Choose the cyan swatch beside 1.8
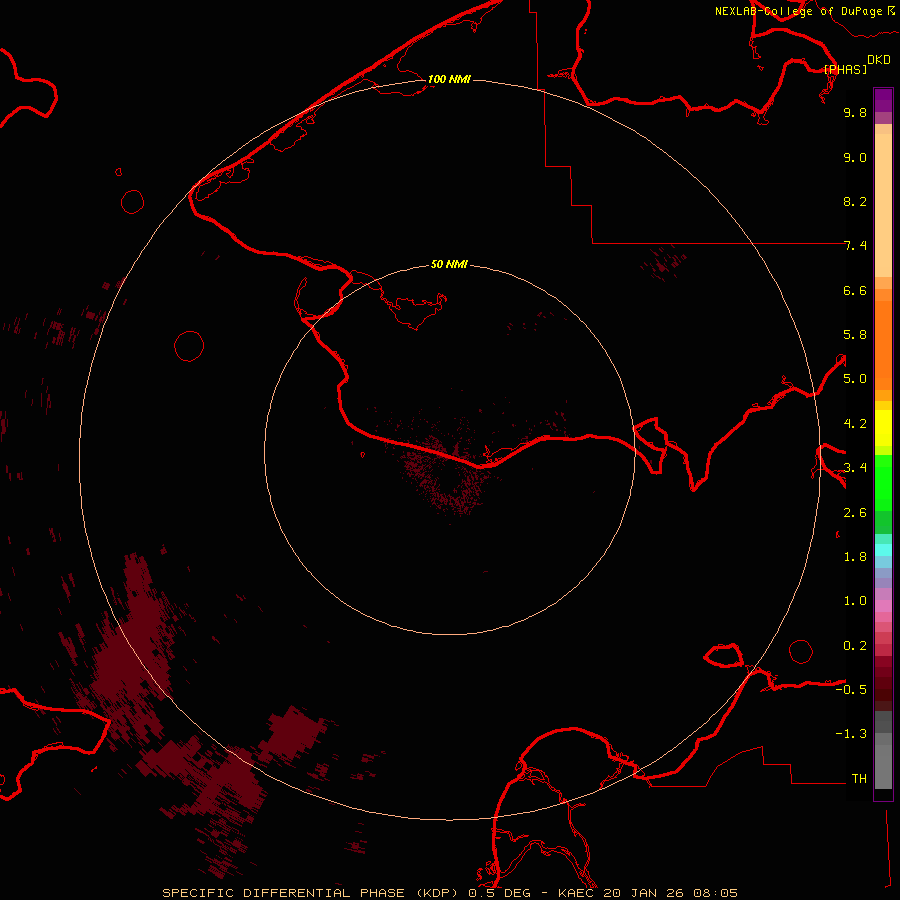Screen dimensions: 900x900 tap(883, 550)
